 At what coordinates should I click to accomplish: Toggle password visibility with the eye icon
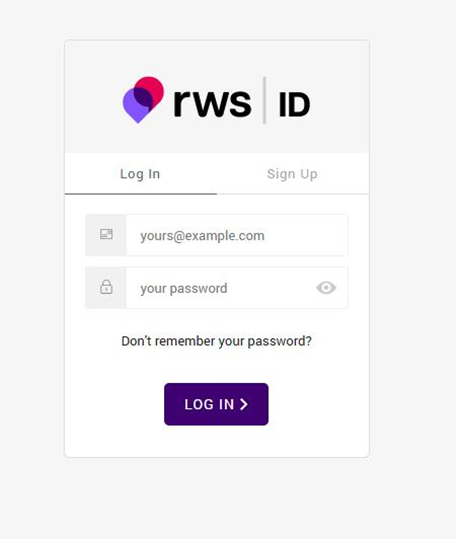pyautogui.click(x=326, y=288)
